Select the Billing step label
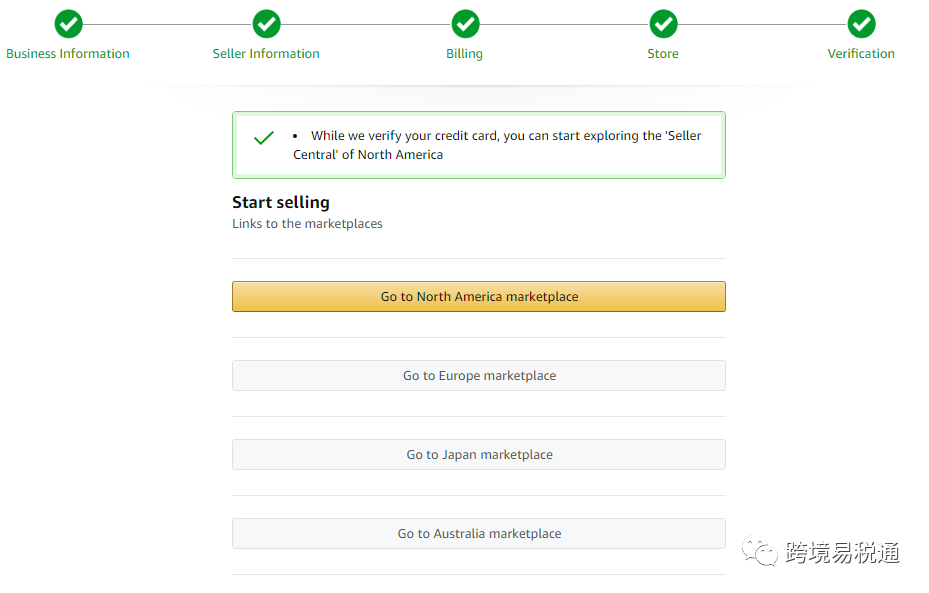Viewport: 929px width, 593px height. 465,54
